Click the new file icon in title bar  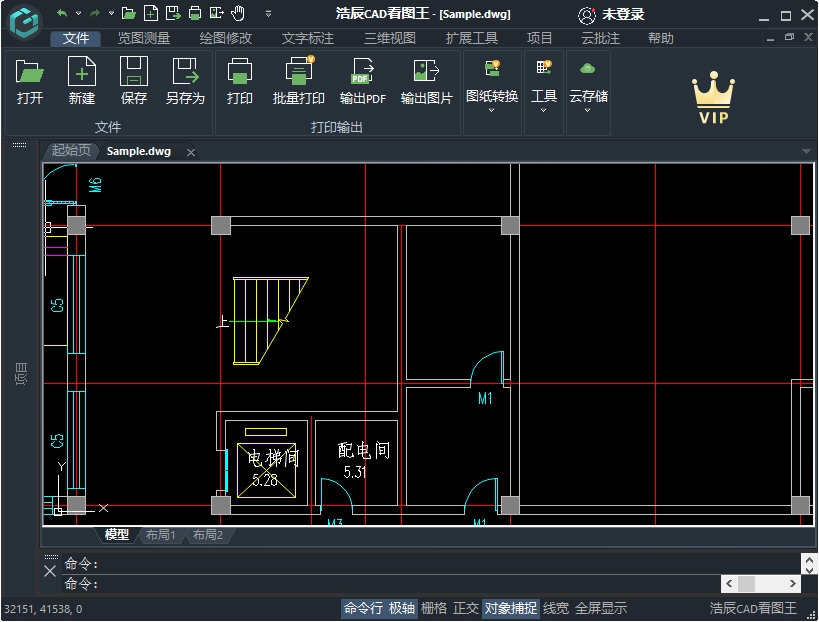(150, 13)
